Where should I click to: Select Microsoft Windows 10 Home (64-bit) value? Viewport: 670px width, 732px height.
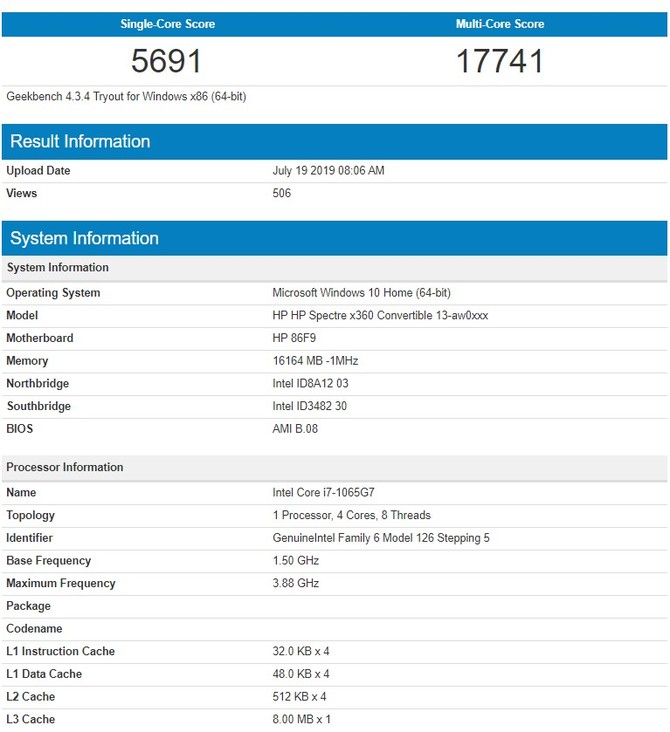[361, 293]
